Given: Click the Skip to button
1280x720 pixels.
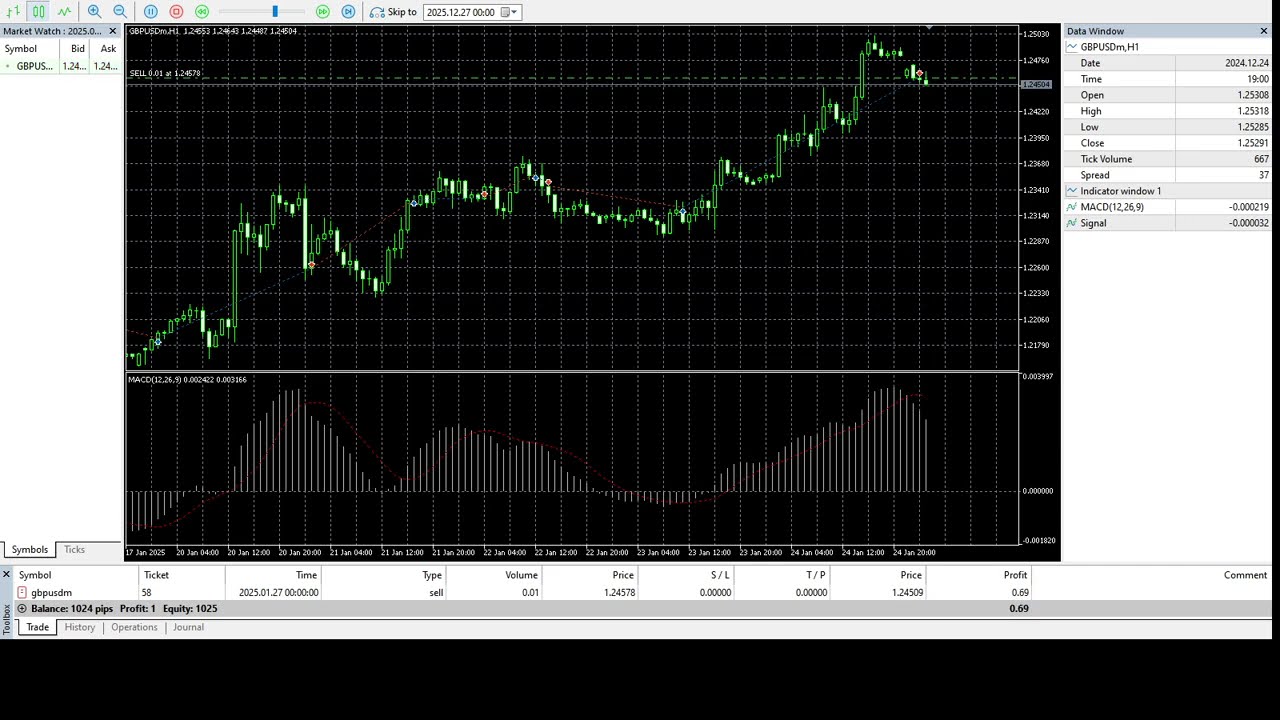Looking at the screenshot, I should tap(393, 12).
